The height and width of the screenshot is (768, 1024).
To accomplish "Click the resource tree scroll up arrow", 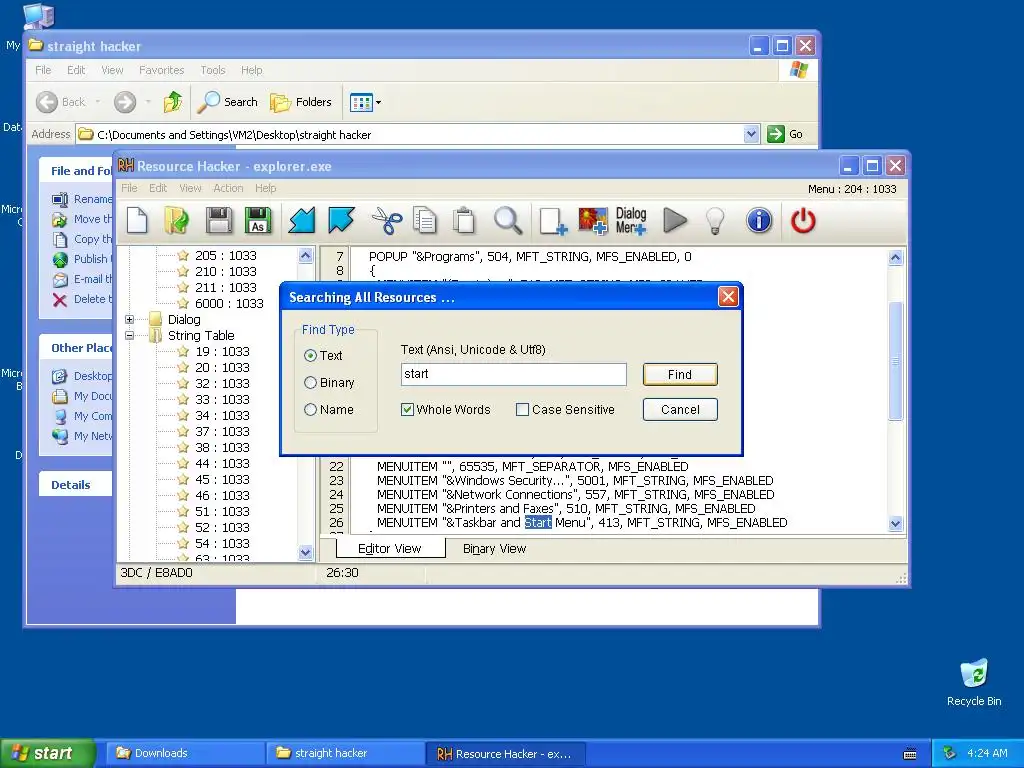I will click(x=305, y=255).
